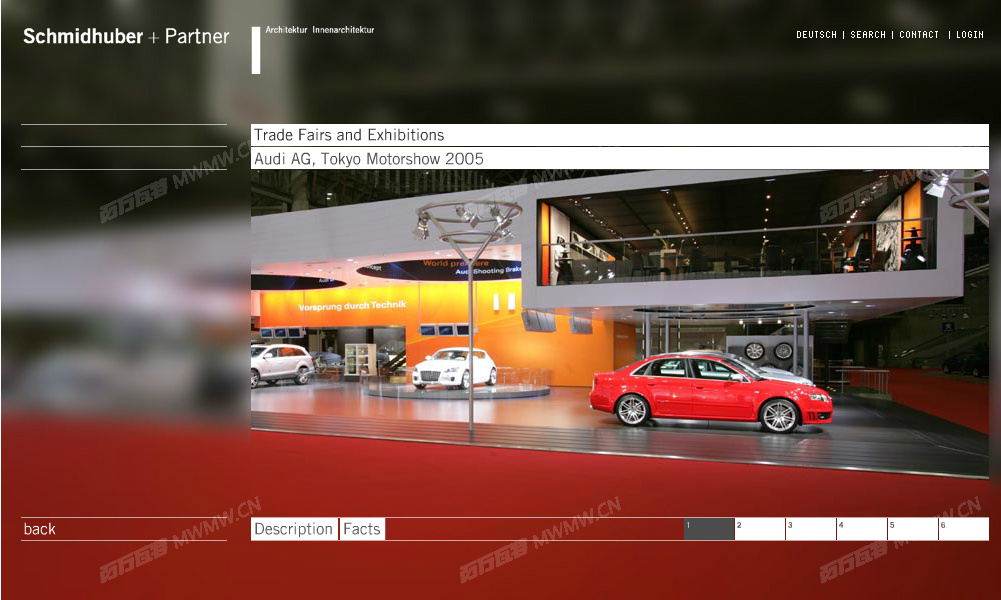Select image page 6
This screenshot has height=600, width=1001.
[x=964, y=529]
